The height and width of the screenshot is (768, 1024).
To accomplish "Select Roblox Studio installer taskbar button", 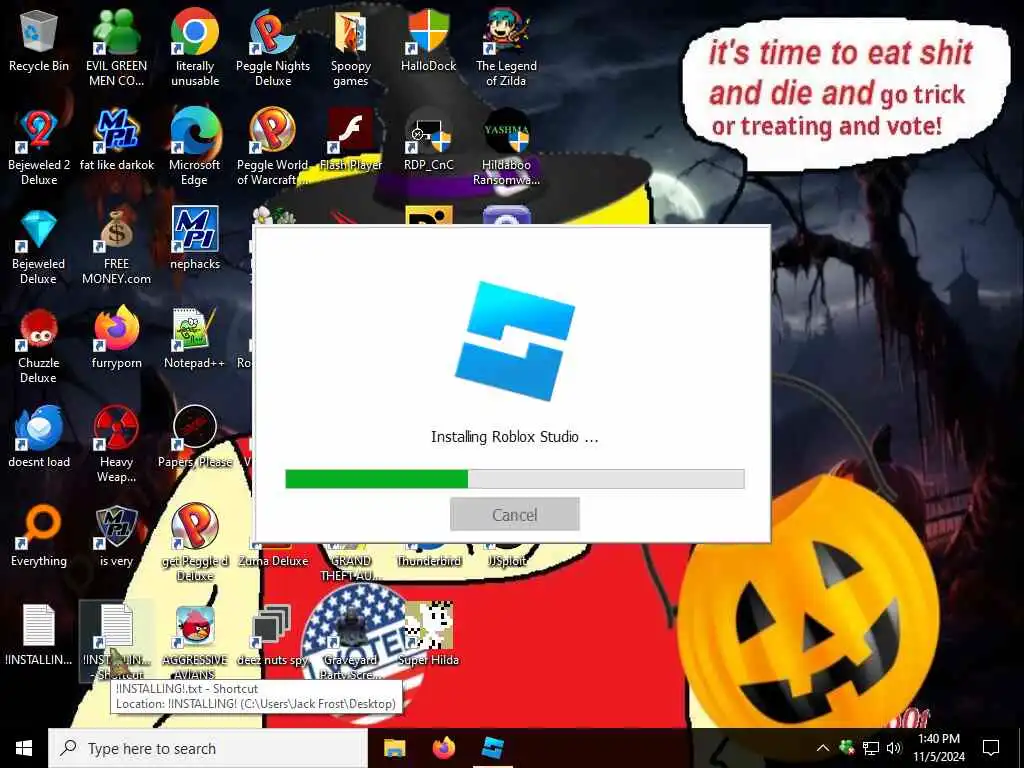I will [493, 748].
